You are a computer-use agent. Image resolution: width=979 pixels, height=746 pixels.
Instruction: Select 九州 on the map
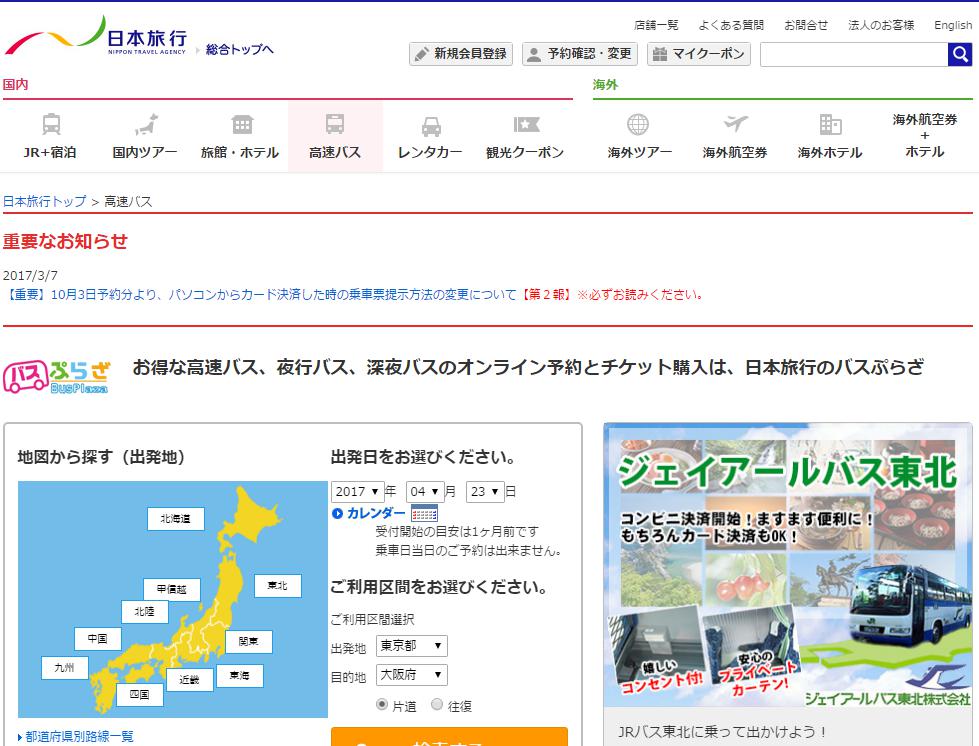[64, 667]
